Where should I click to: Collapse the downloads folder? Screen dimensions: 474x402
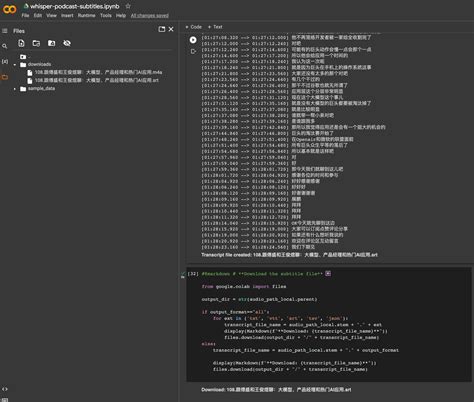pos(15,65)
